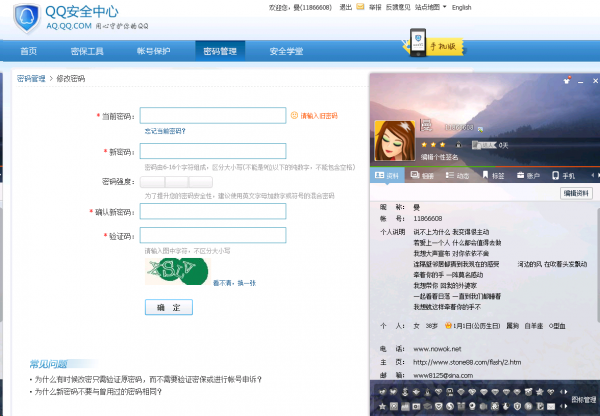The image size is (600, 416).
Task: Focus the 新密码 input field
Action: coord(213,151)
